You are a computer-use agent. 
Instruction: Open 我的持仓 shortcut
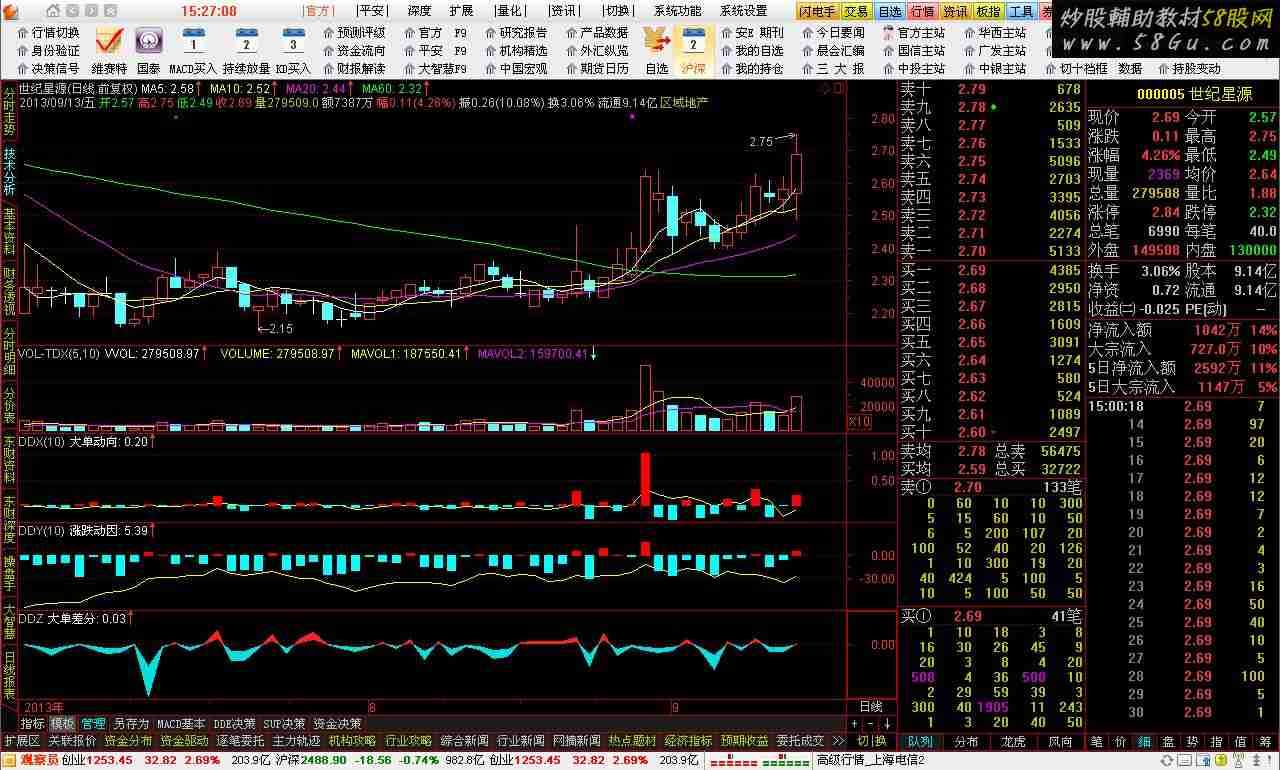pyautogui.click(x=752, y=68)
